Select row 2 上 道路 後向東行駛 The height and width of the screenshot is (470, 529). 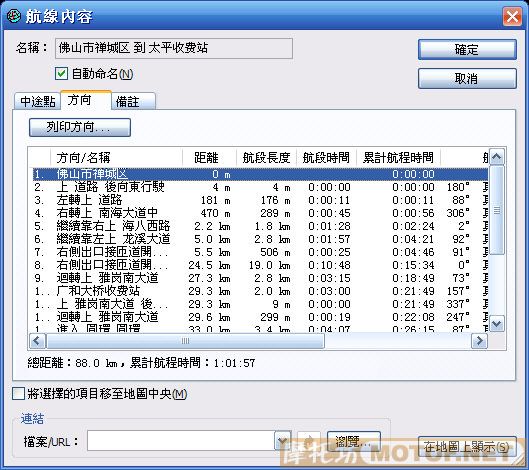click(x=260, y=187)
